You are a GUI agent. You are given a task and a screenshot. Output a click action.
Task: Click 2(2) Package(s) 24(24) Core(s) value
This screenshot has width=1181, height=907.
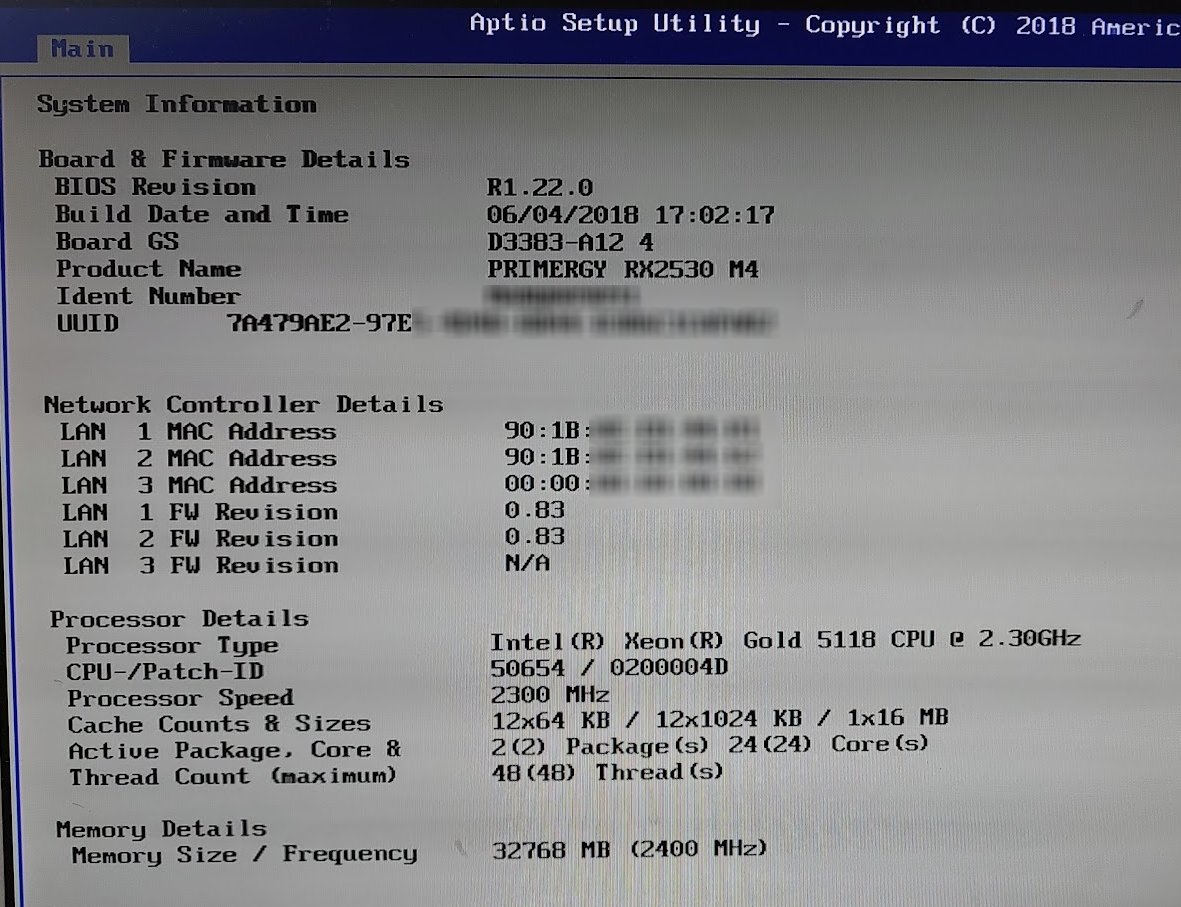pos(710,746)
